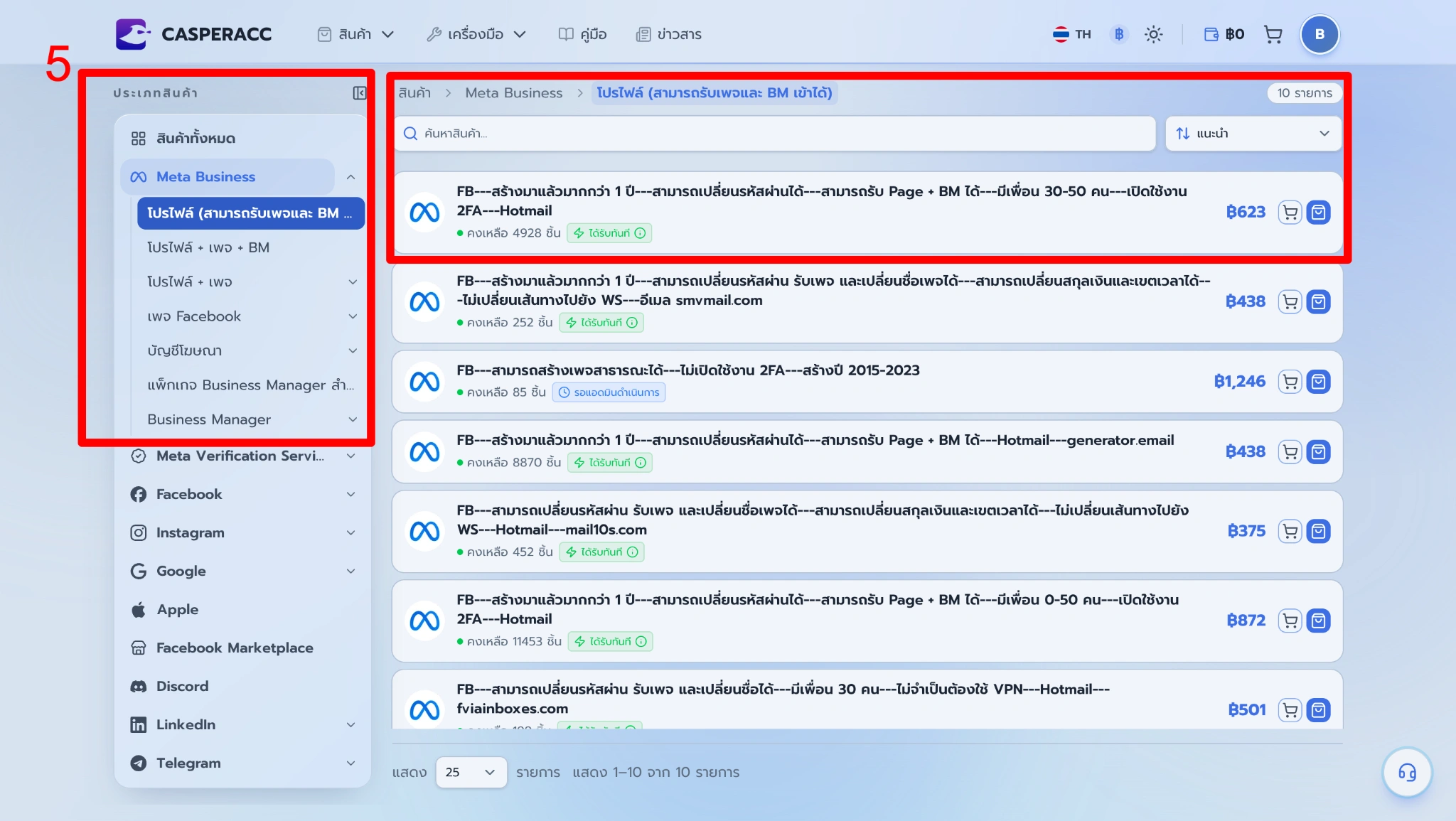
Task: Expand the บัญชีโฆษณา subcategory
Action: (x=353, y=350)
